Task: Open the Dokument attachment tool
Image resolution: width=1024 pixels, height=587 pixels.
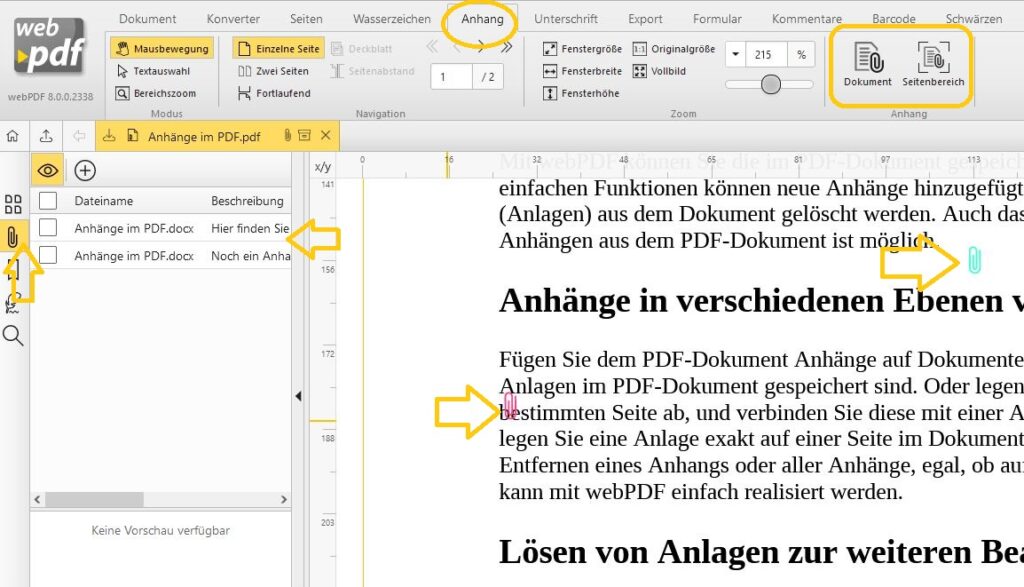Action: pyautogui.click(x=866, y=65)
